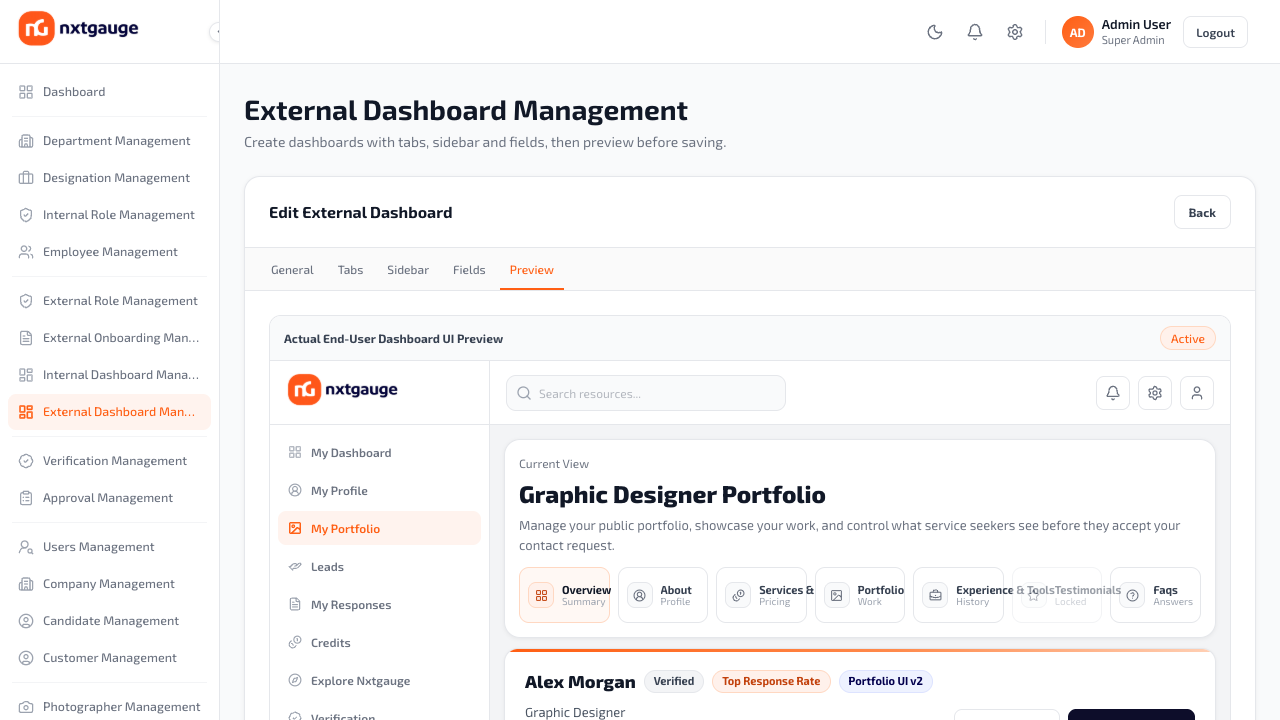Open Department Management icon in sidebar
1280x720 pixels.
click(x=26, y=141)
